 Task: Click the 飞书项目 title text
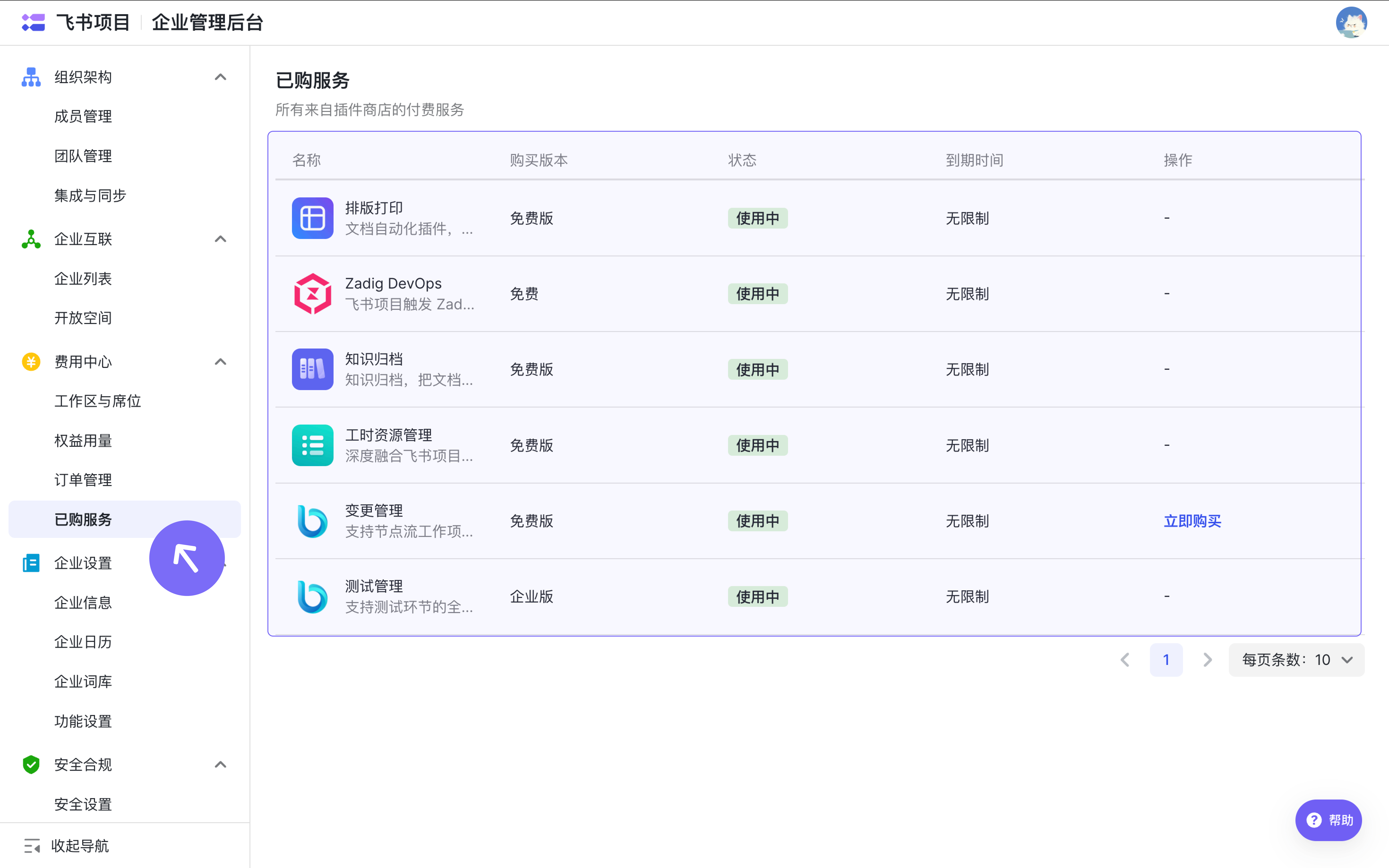click(93, 22)
